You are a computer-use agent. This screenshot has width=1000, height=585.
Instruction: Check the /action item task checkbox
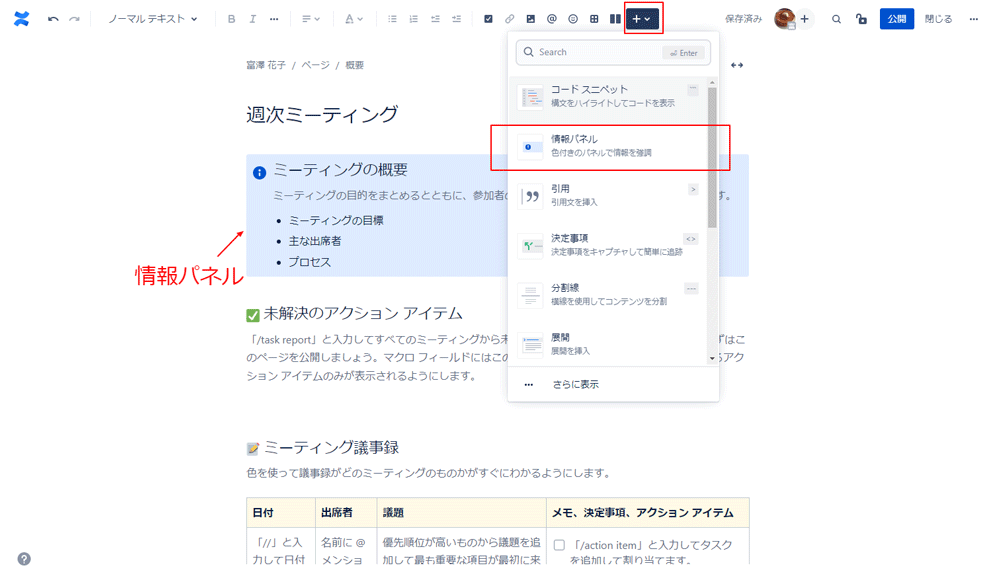(x=559, y=545)
